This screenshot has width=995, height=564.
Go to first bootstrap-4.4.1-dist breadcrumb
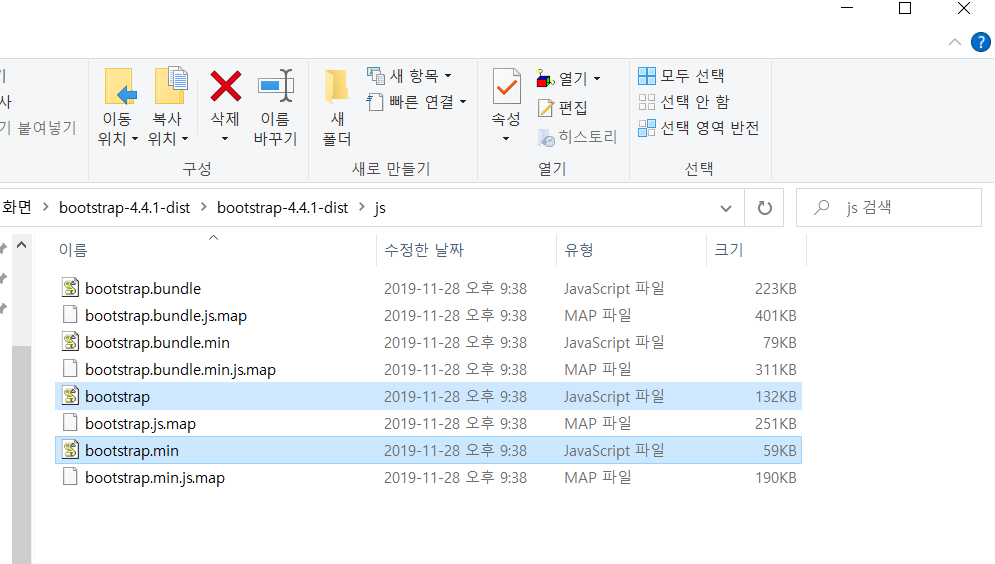124,207
